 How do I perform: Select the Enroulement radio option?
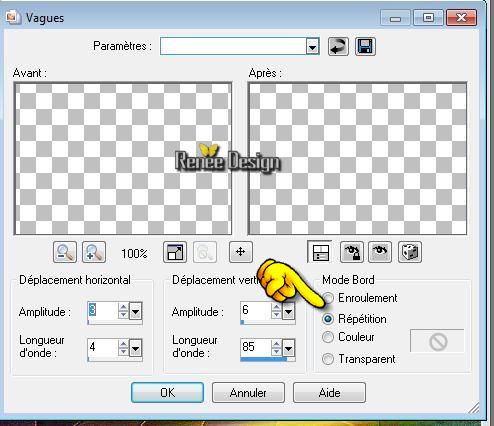click(360, 298)
